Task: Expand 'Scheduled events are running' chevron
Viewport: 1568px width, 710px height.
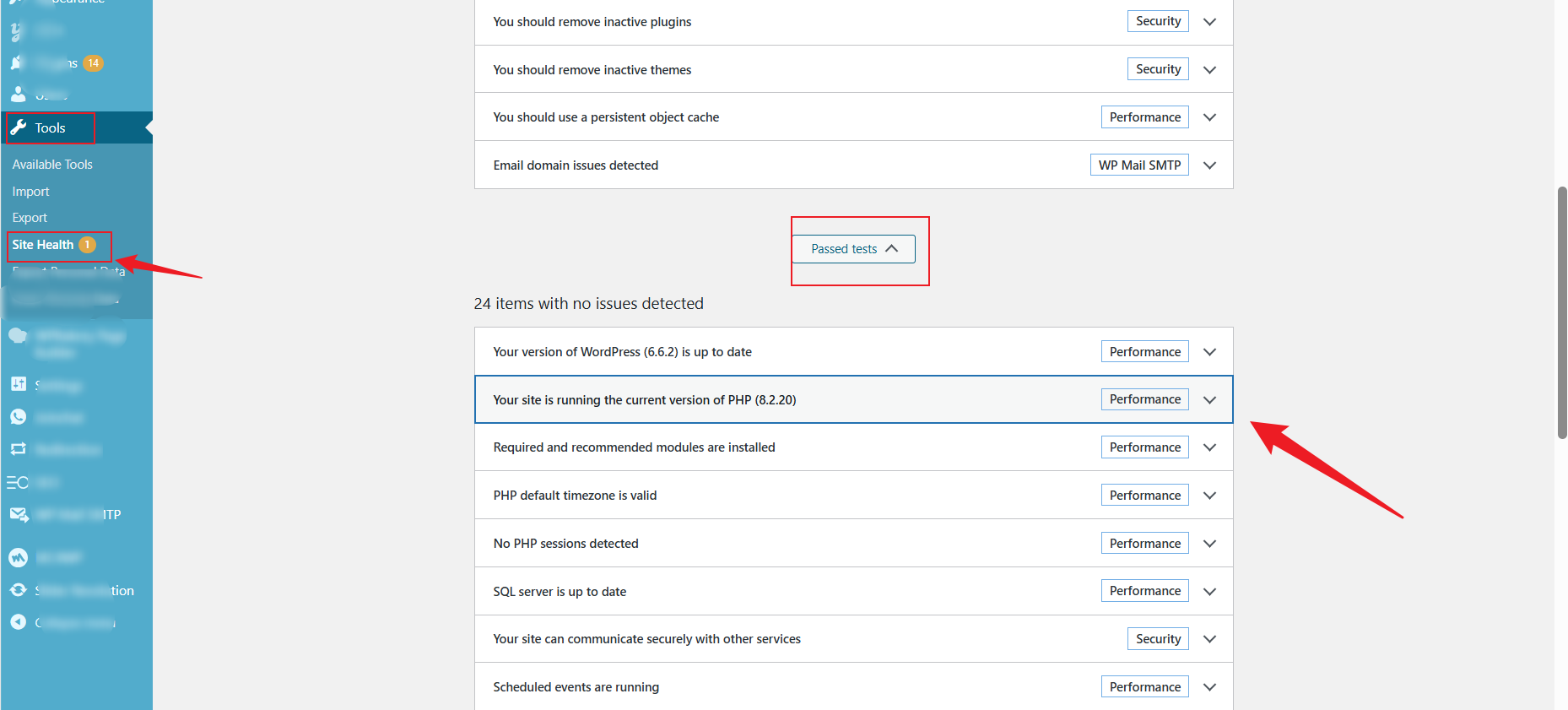Action: coord(1209,687)
